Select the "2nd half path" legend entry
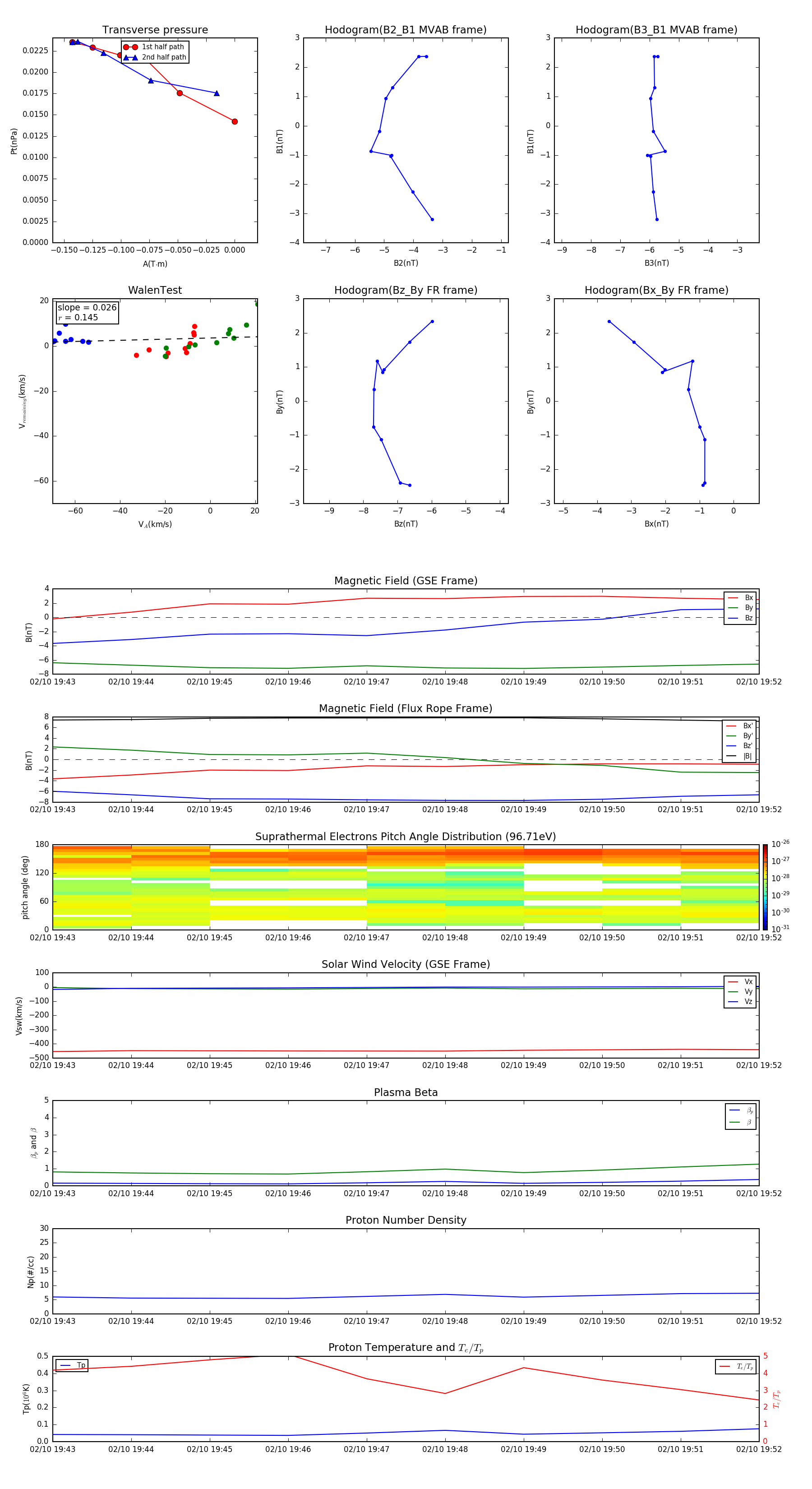Image resolution: width=812 pixels, height=1489 pixels. [x=156, y=57]
